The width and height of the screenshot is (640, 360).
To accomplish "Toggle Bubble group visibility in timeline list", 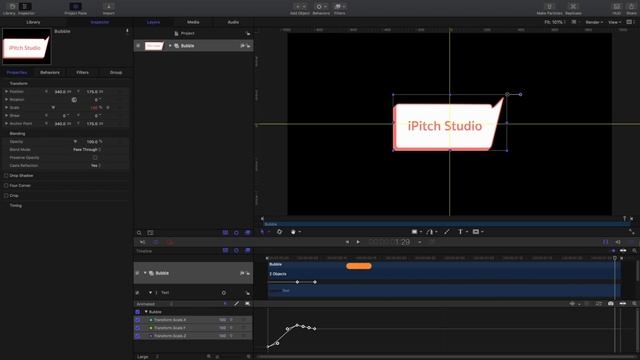I will [138, 273].
